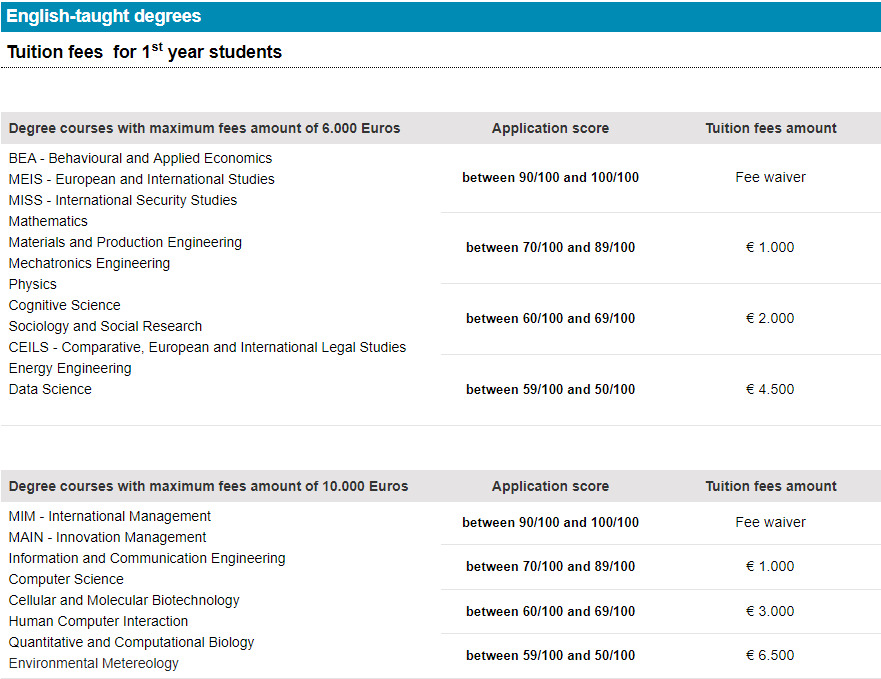Select the € 6.500 tuition fee amount

coord(770,655)
